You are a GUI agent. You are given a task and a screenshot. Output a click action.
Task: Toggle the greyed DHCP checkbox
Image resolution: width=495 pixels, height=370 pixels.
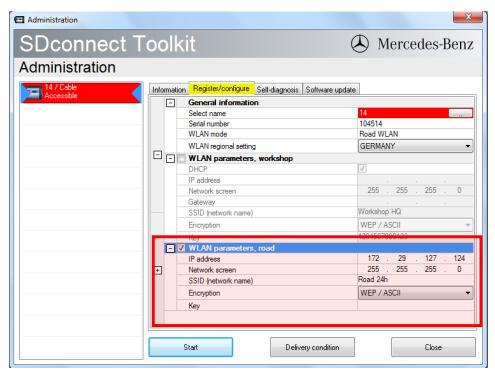pyautogui.click(x=362, y=169)
